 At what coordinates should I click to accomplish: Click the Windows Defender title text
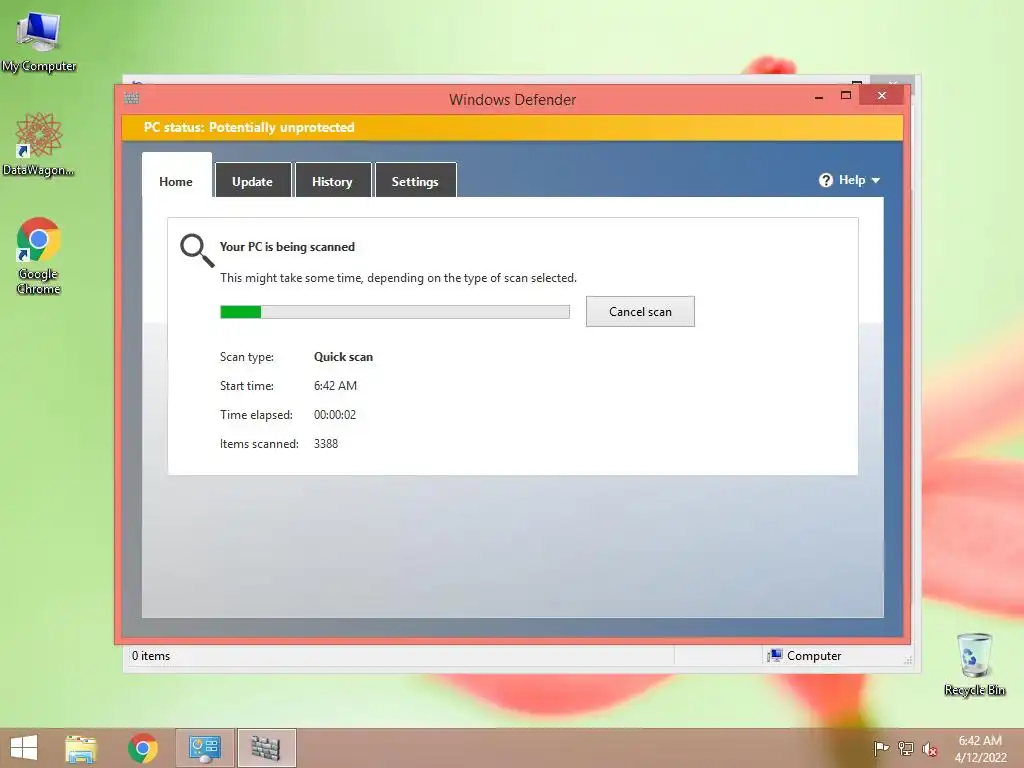[513, 100]
